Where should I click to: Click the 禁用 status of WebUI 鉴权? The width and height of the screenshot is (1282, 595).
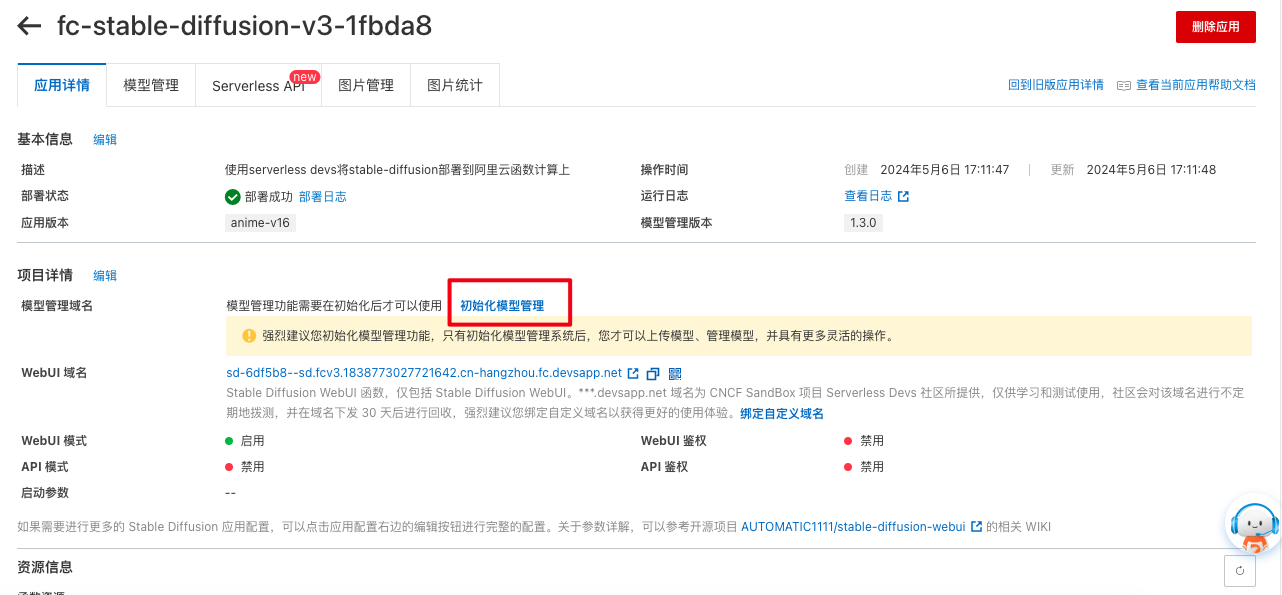coord(872,440)
